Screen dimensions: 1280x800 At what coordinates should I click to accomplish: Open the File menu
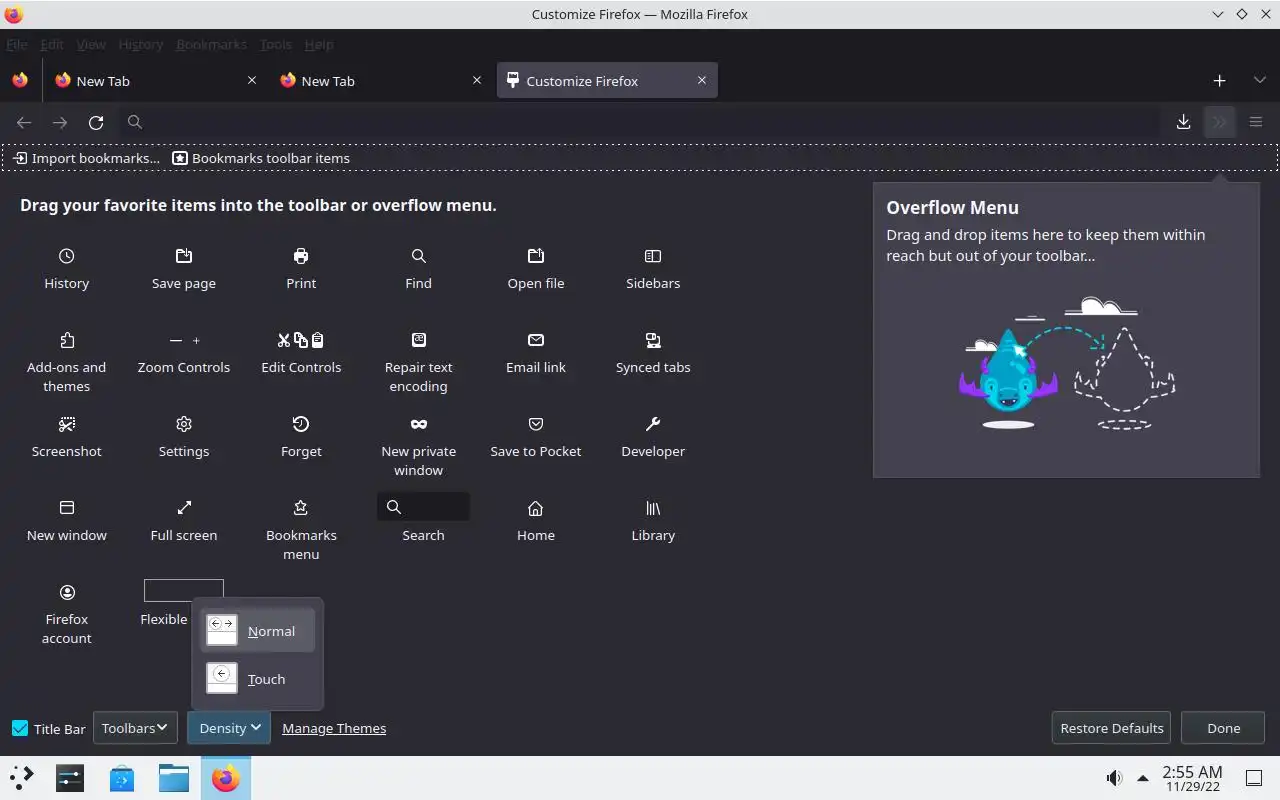(17, 45)
